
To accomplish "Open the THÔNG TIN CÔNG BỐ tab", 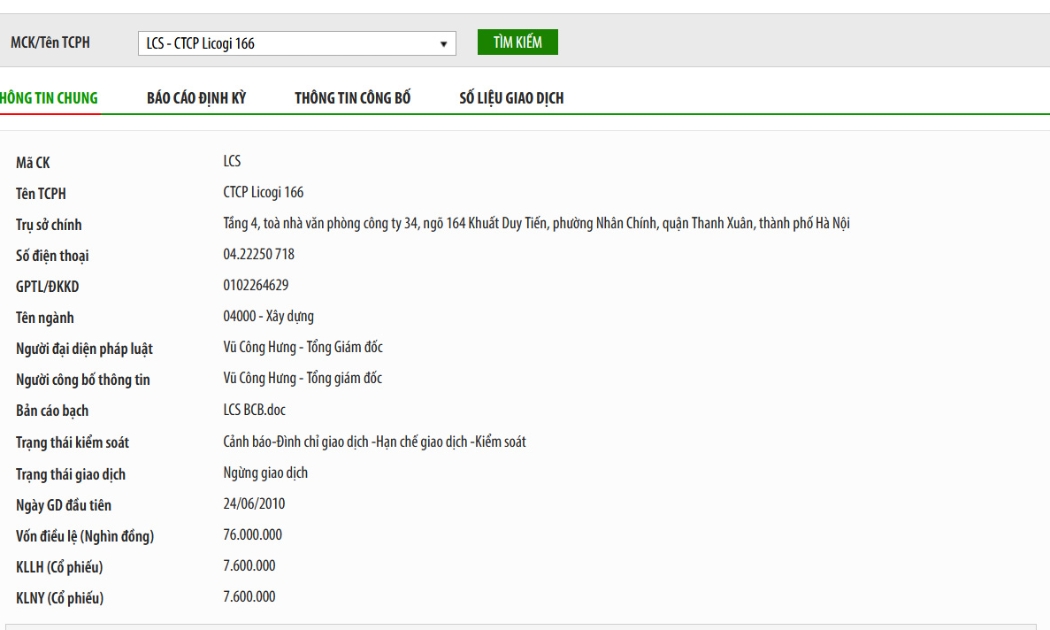I will (x=352, y=98).
